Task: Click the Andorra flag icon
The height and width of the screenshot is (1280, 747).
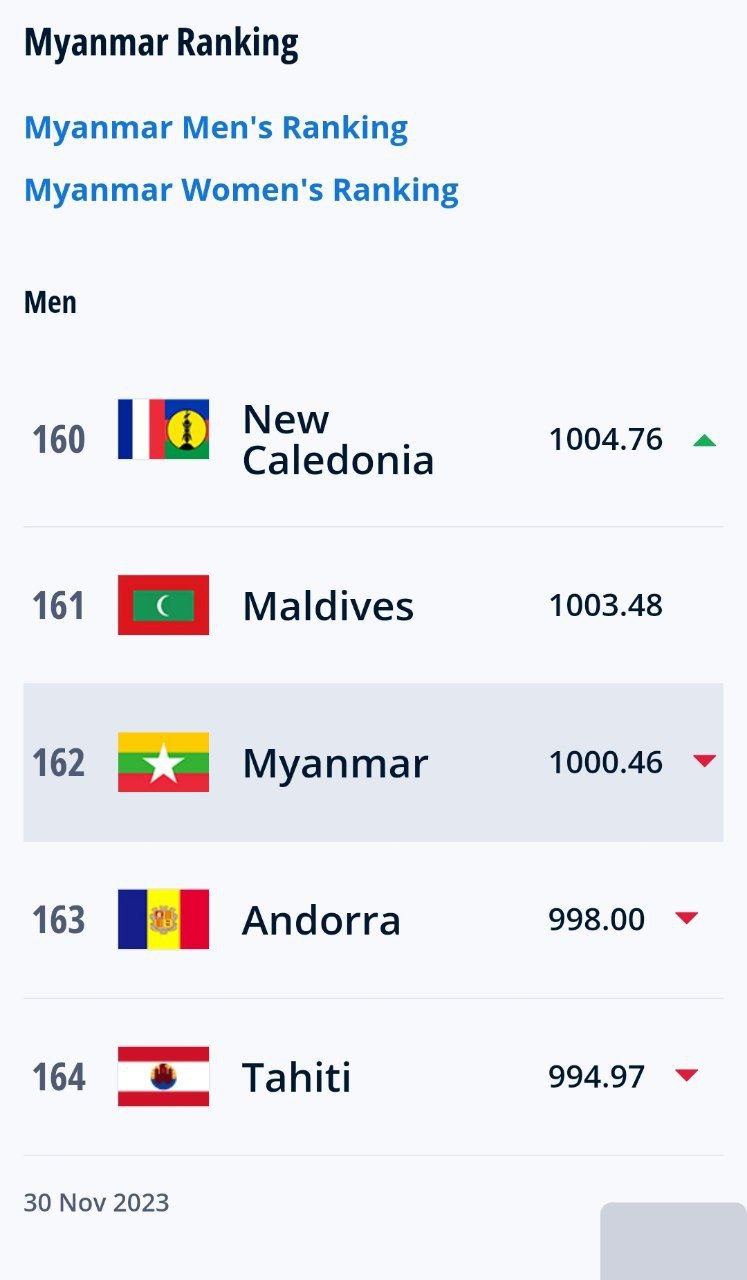Action: (x=163, y=919)
